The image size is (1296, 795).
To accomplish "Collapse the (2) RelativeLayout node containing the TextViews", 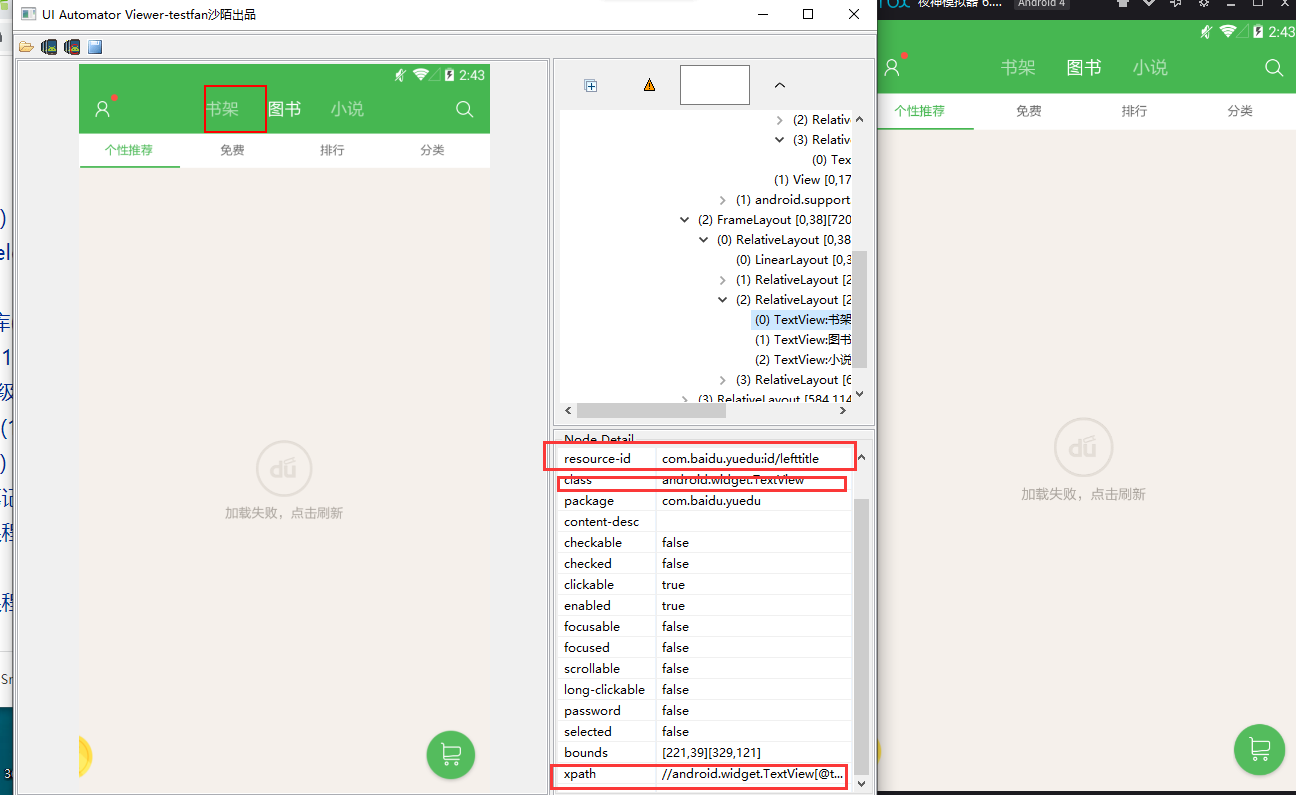I will (x=723, y=300).
